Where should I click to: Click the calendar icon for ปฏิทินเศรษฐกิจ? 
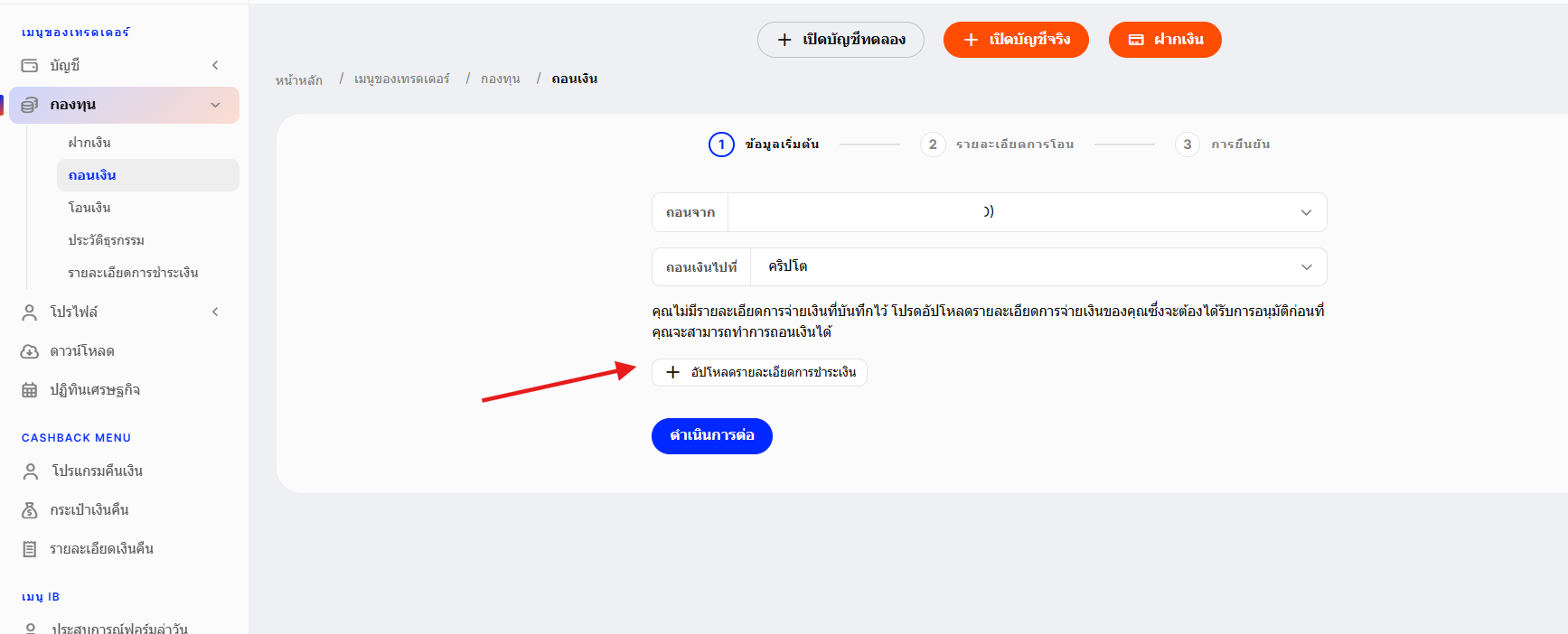click(30, 390)
